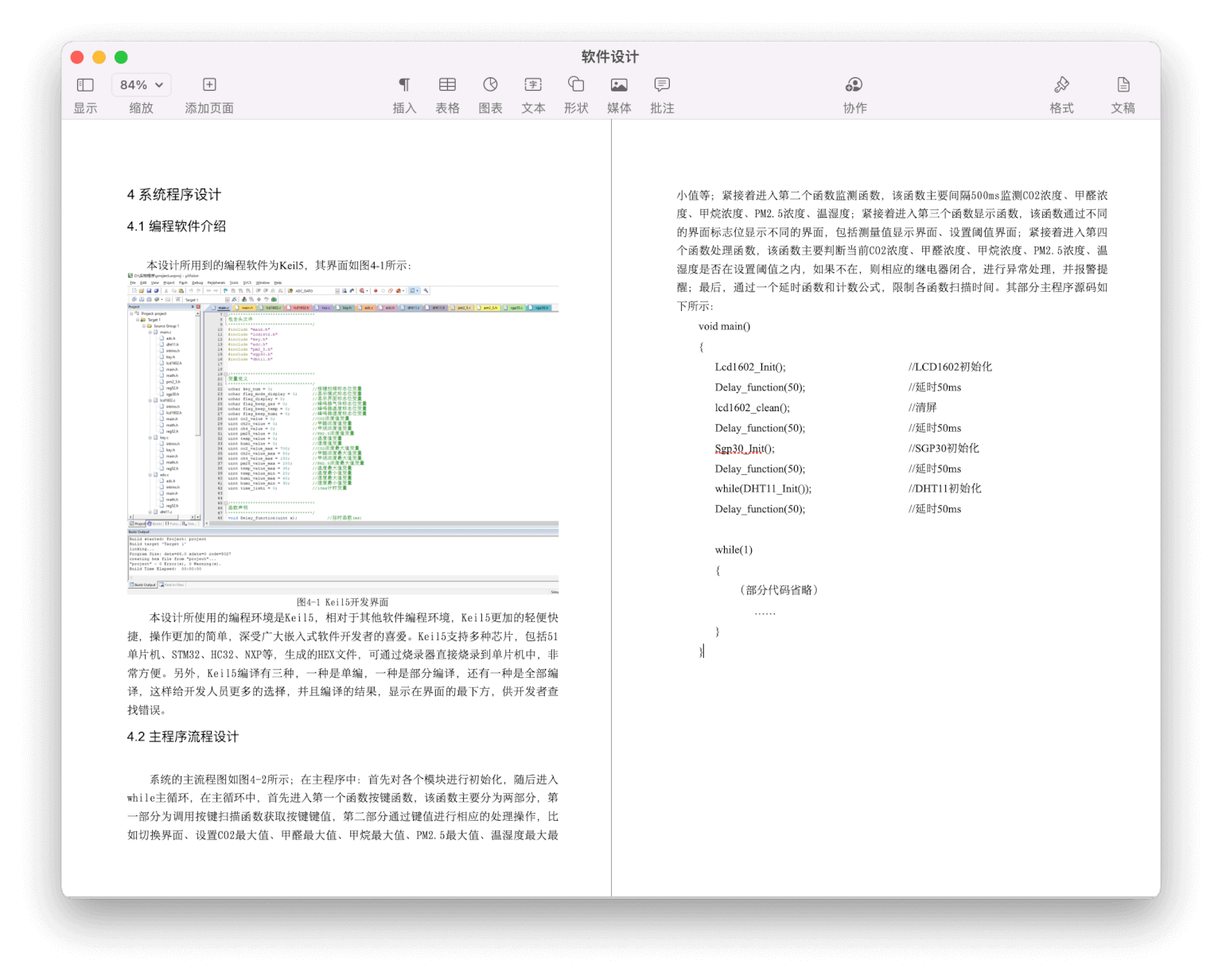1222x980 pixels.
Task: Click the window title 软件设计
Action: pyautogui.click(x=610, y=57)
